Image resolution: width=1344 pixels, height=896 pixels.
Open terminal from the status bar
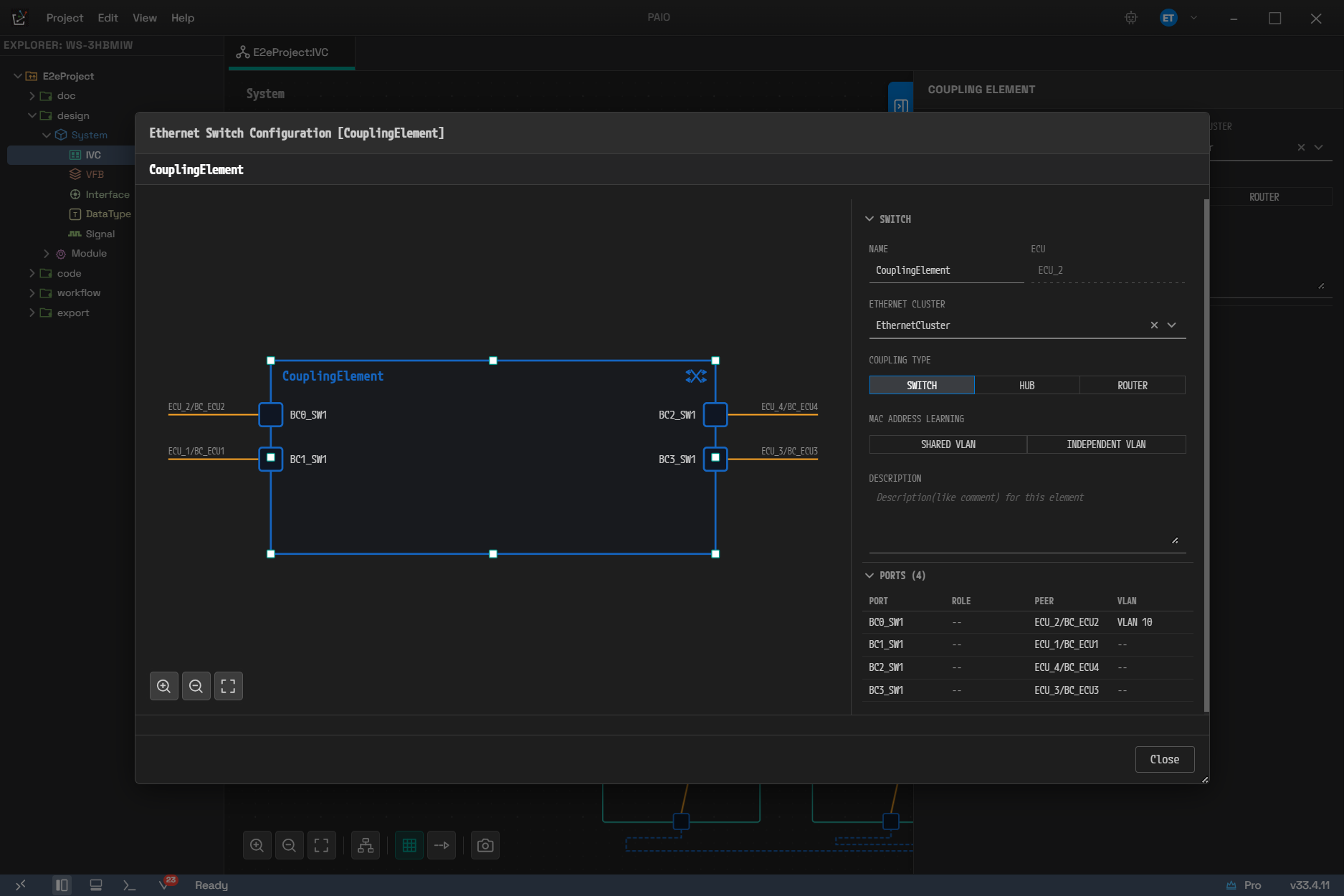pyautogui.click(x=129, y=885)
